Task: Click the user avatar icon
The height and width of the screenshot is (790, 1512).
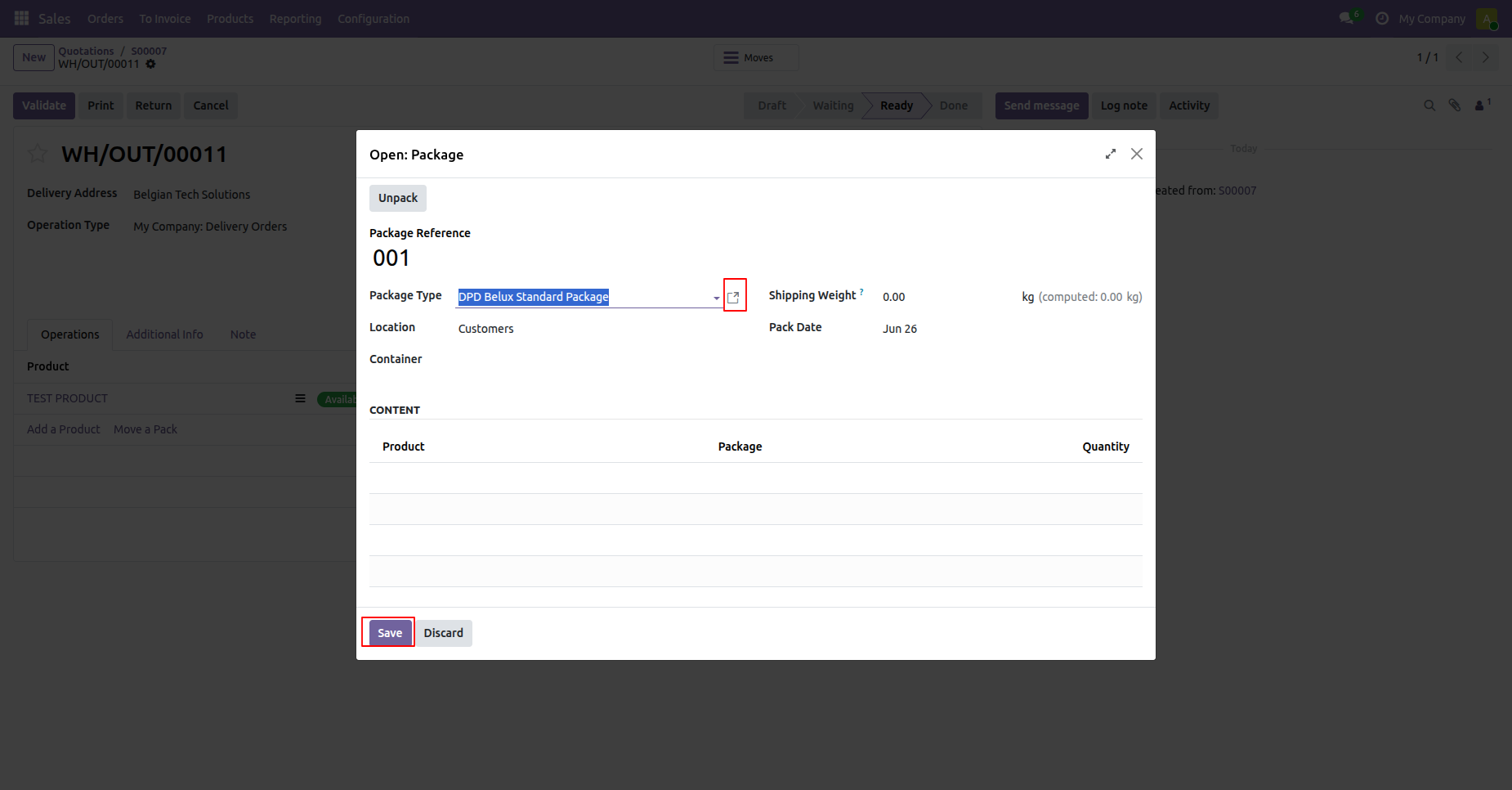Action: pos(1487,18)
